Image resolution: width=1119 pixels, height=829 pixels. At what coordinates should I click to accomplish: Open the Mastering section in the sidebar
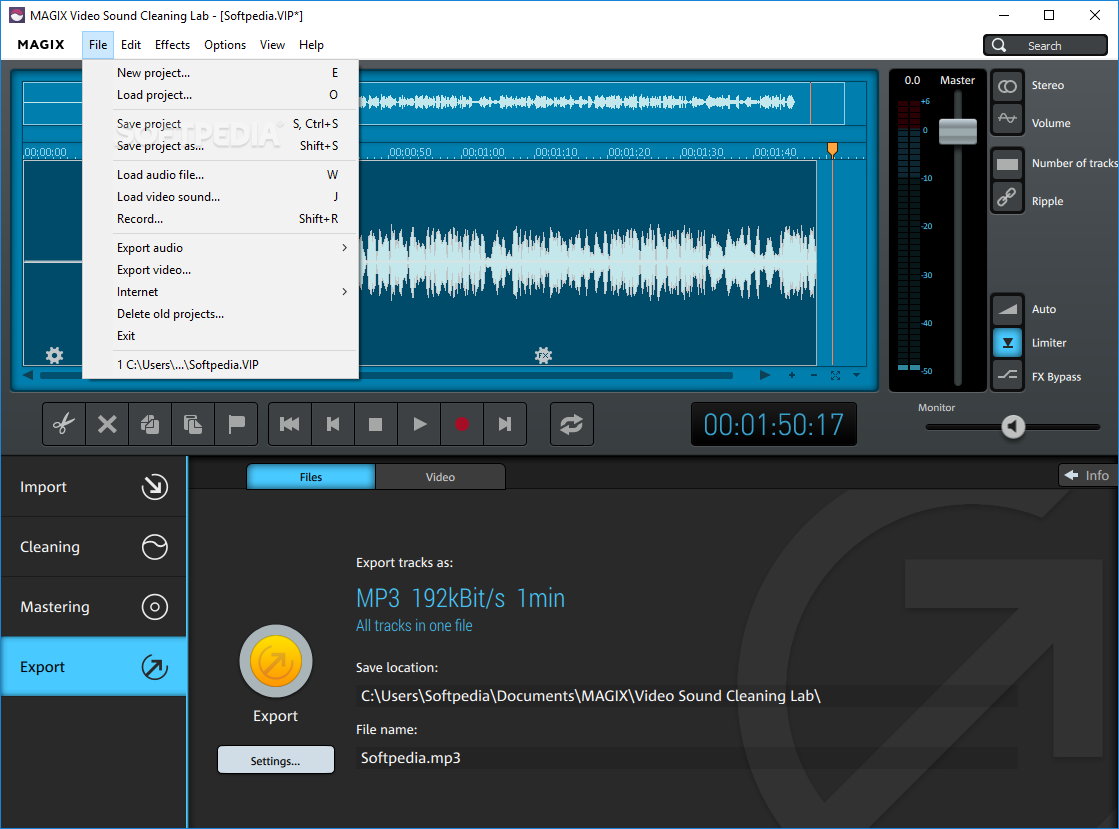[93, 607]
